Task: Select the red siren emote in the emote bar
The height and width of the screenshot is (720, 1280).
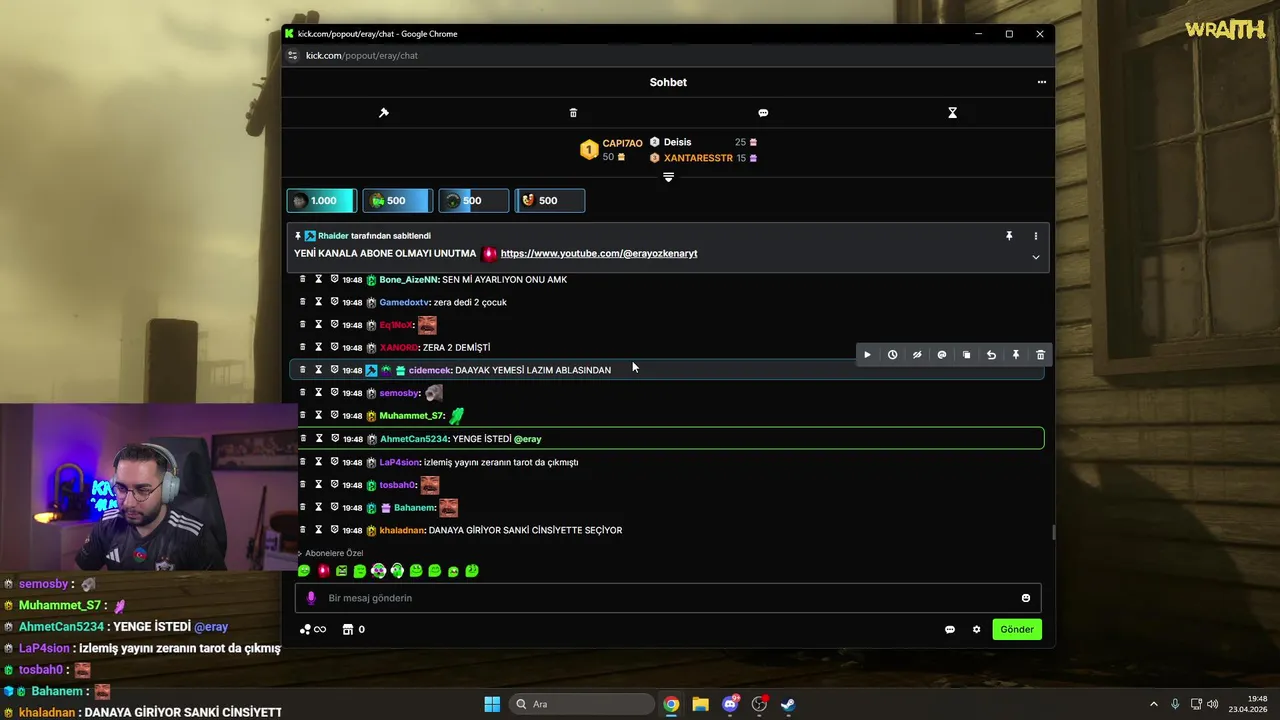Action: tap(323, 571)
